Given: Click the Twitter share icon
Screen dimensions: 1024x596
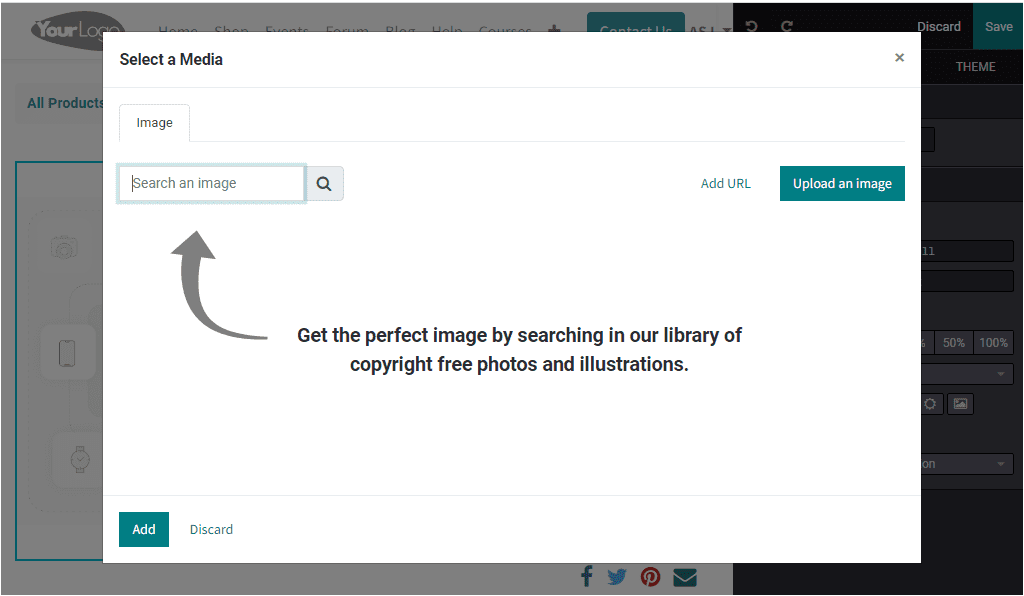Looking at the screenshot, I should [616, 576].
